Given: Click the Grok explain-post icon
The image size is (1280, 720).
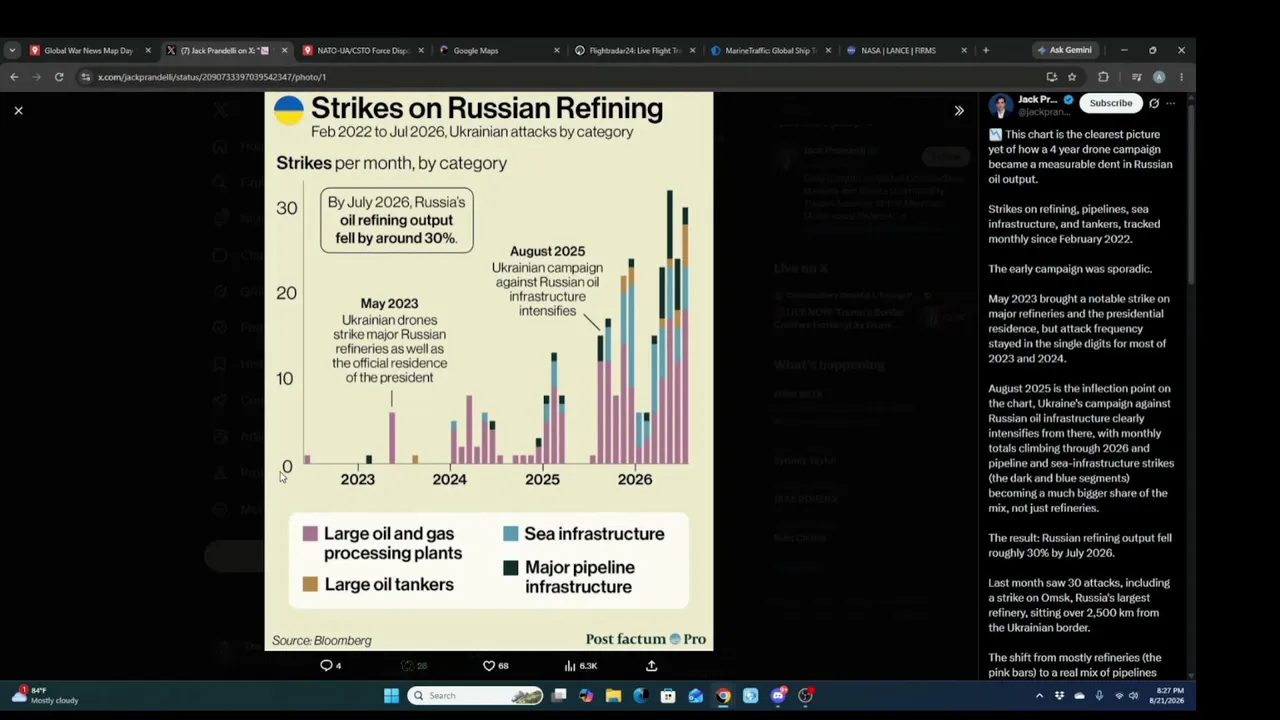Looking at the screenshot, I should tap(1154, 103).
